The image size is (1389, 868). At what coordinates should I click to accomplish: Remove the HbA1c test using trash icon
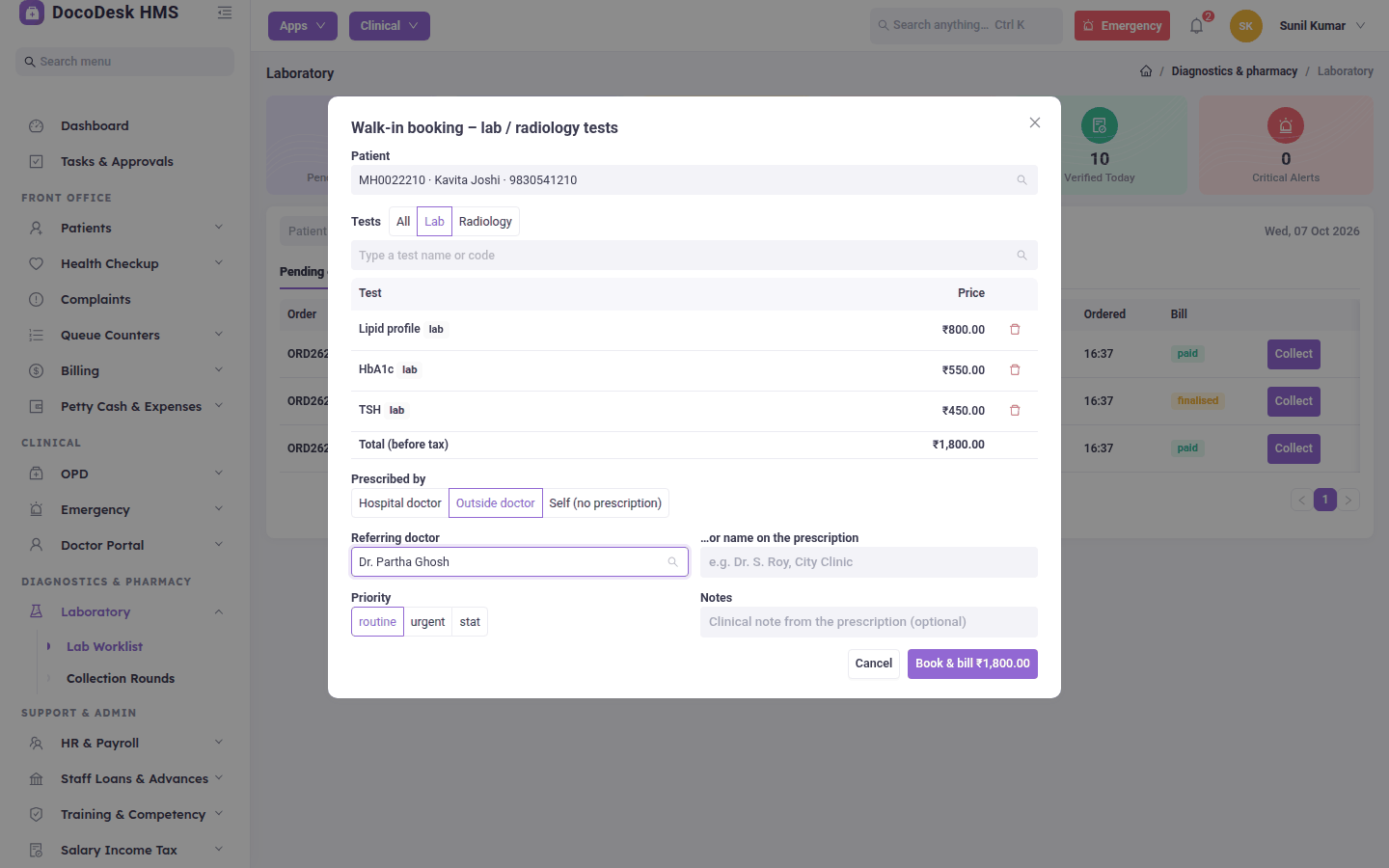1015,370
